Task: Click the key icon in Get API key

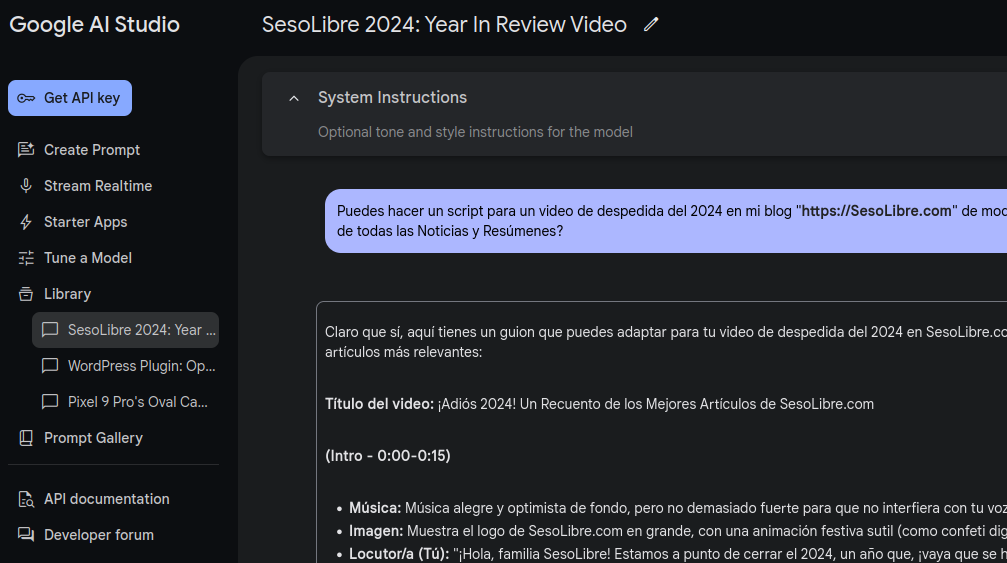Action: [26, 98]
